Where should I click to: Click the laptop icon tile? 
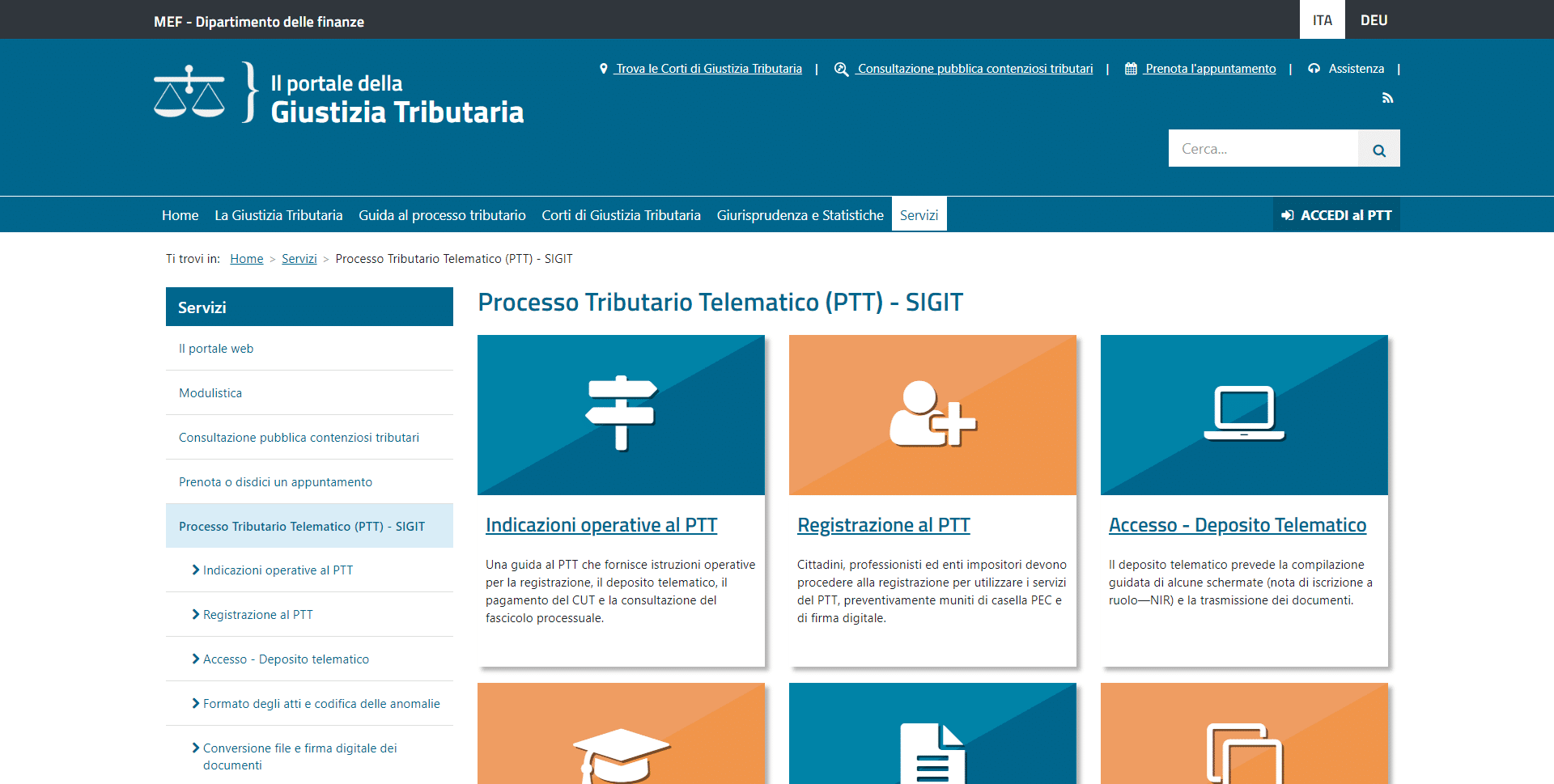[x=1244, y=414]
